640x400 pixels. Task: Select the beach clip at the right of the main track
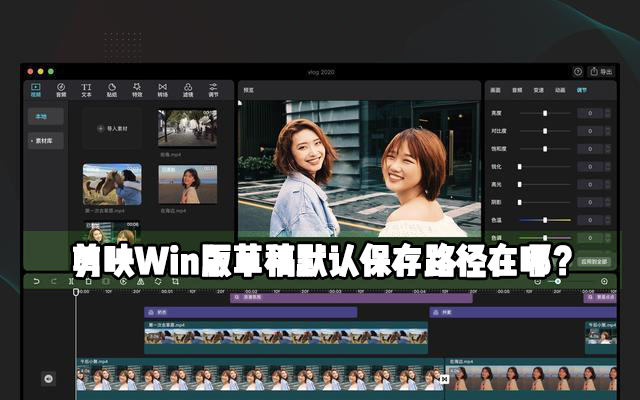532,379
